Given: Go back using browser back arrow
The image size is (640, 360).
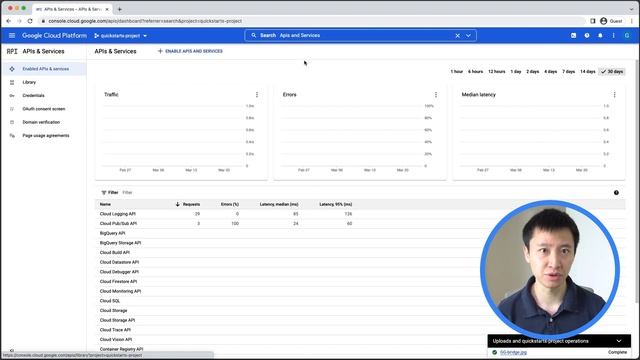Looking at the screenshot, I should (9, 21).
